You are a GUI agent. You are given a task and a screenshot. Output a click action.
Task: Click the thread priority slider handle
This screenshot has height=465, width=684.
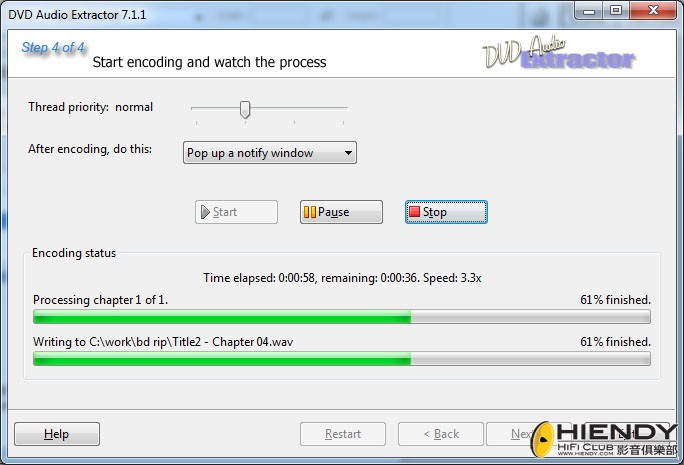pos(245,109)
